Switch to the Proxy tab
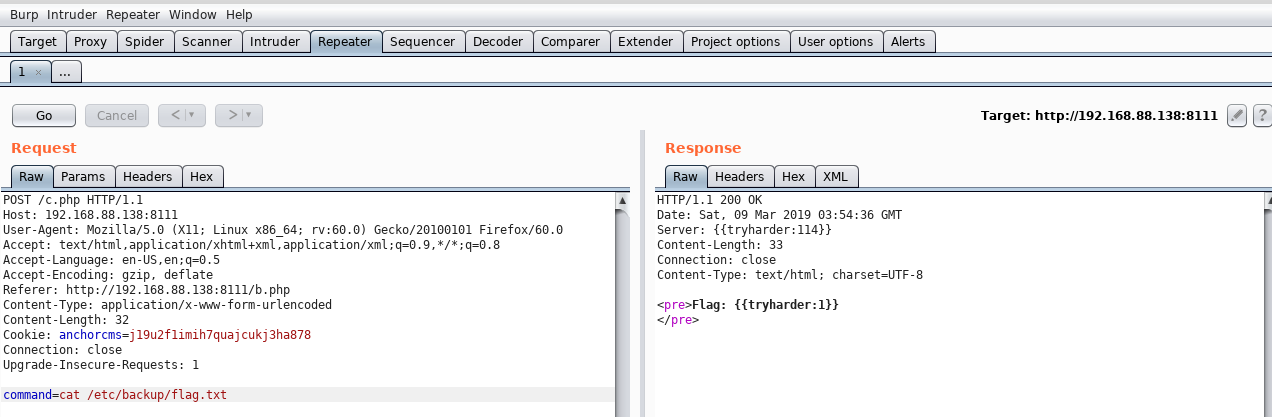The height and width of the screenshot is (417, 1272). click(91, 42)
